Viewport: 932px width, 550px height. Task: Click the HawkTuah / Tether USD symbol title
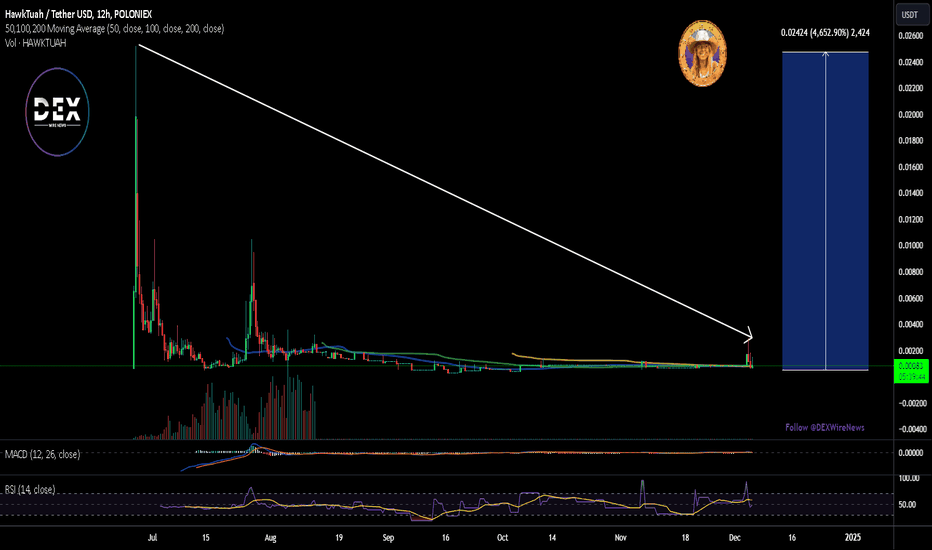coord(78,14)
